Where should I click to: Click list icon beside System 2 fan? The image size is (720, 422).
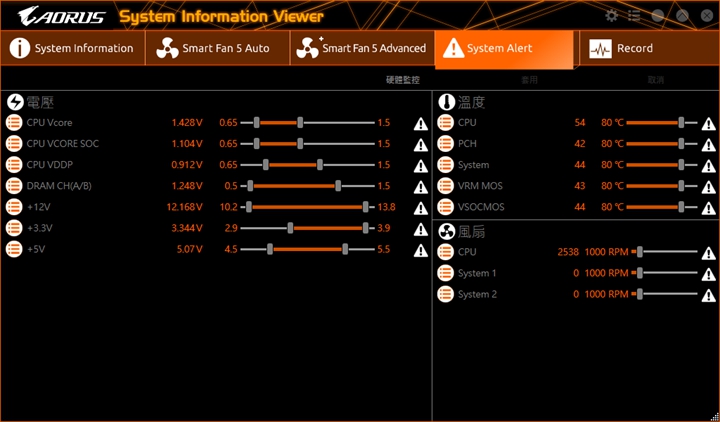(445, 294)
